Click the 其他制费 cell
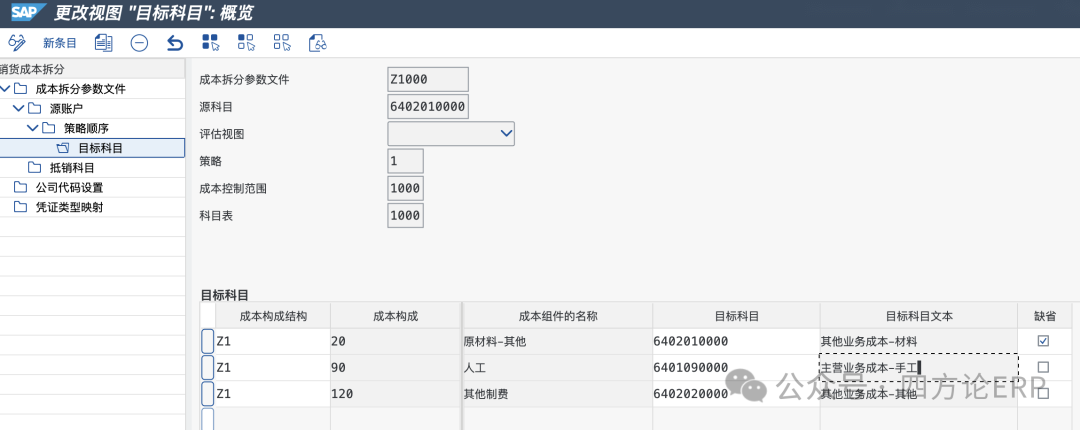1080x430 pixels. pyautogui.click(x=558, y=393)
